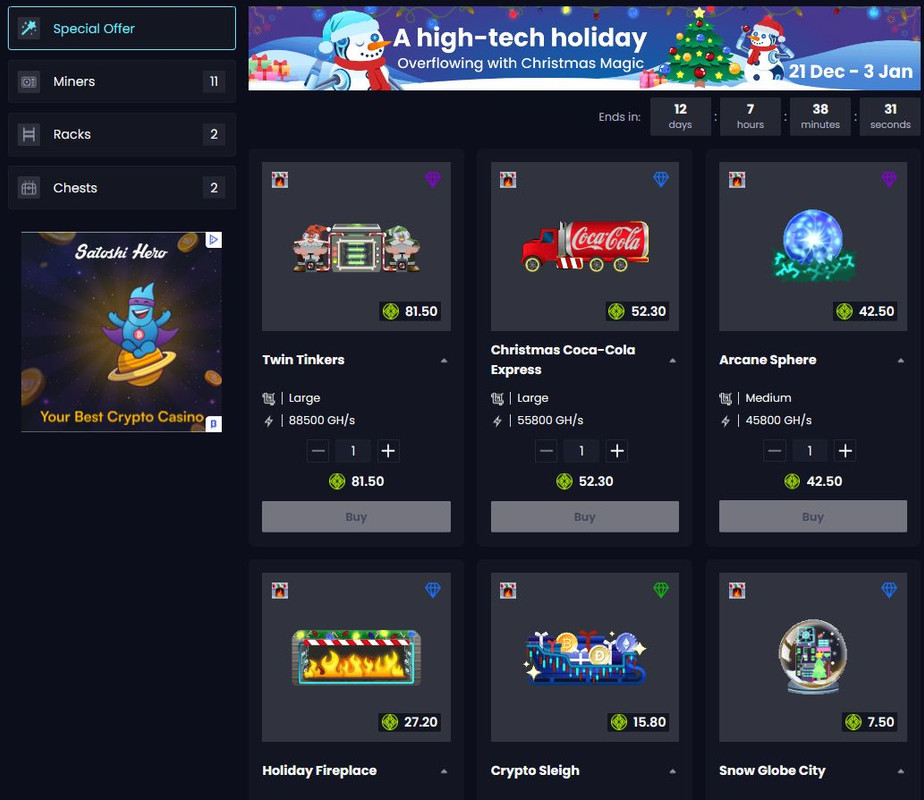The height and width of the screenshot is (800, 924).
Task: Decrease Arcane Sphere quantity with minus button
Action: [775, 451]
